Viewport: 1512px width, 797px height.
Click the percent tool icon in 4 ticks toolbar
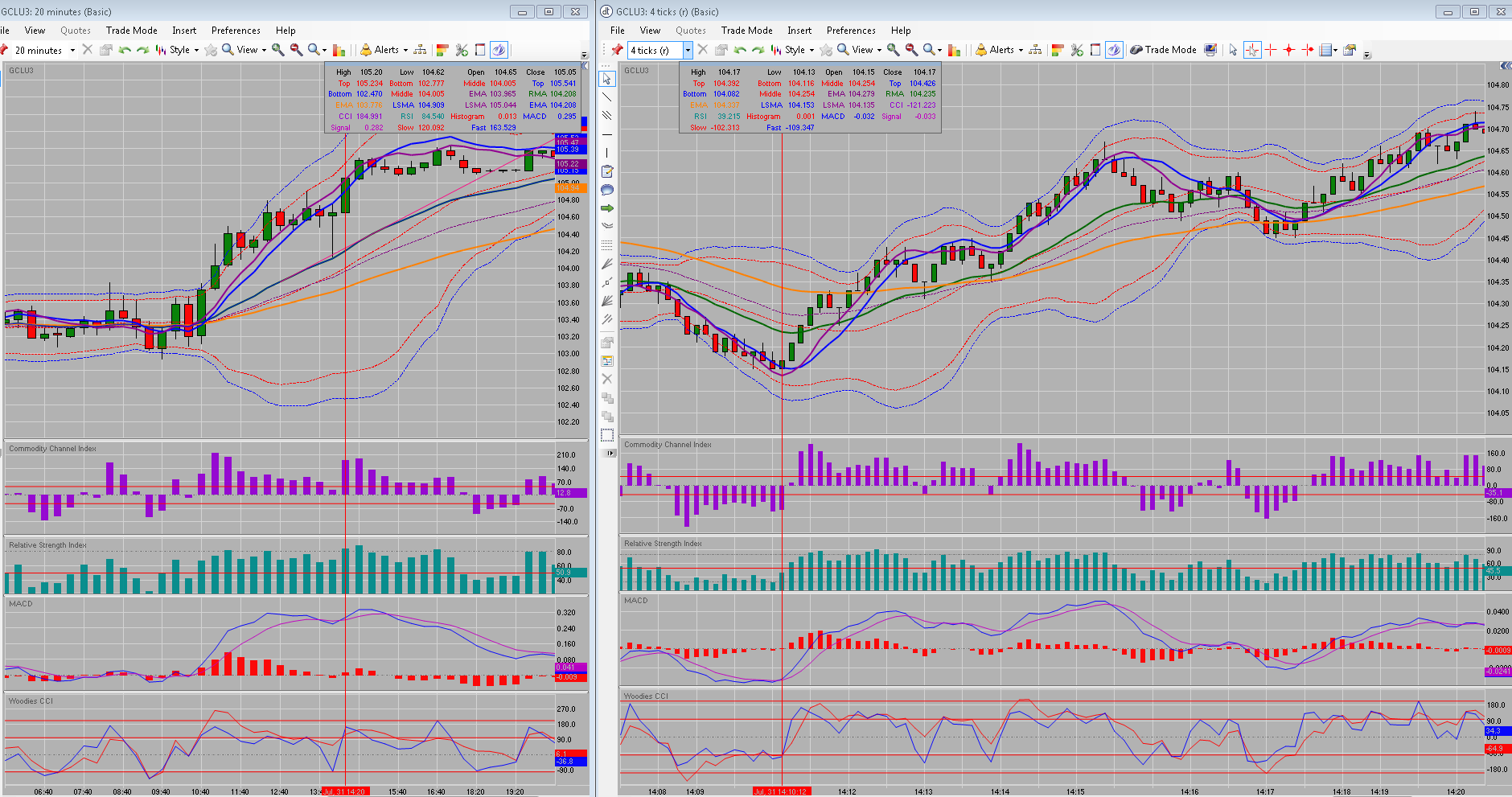tap(1077, 50)
